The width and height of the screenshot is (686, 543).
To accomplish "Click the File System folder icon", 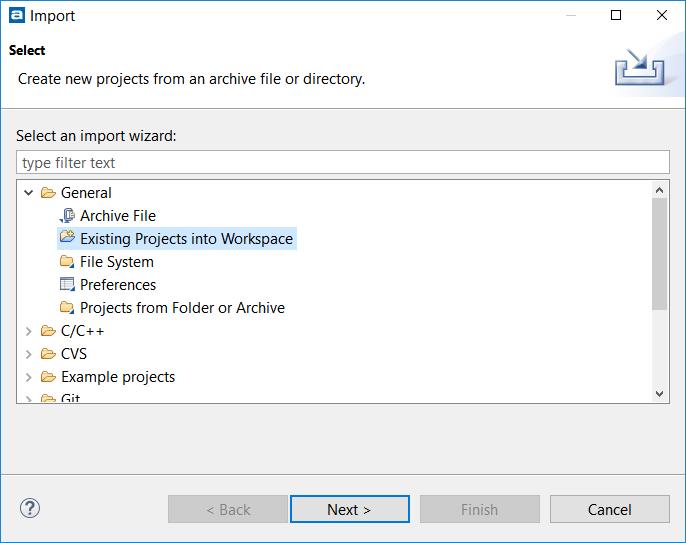I will pyautogui.click(x=67, y=262).
